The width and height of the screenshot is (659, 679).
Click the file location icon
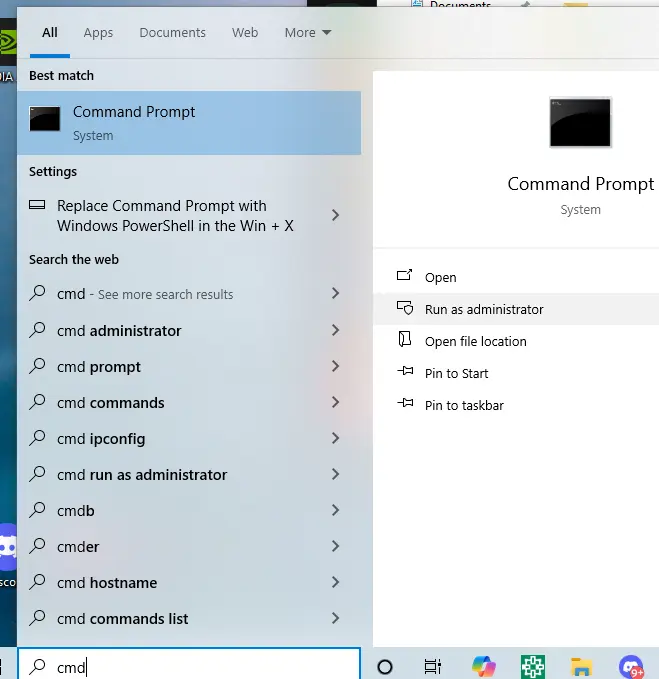click(x=404, y=339)
